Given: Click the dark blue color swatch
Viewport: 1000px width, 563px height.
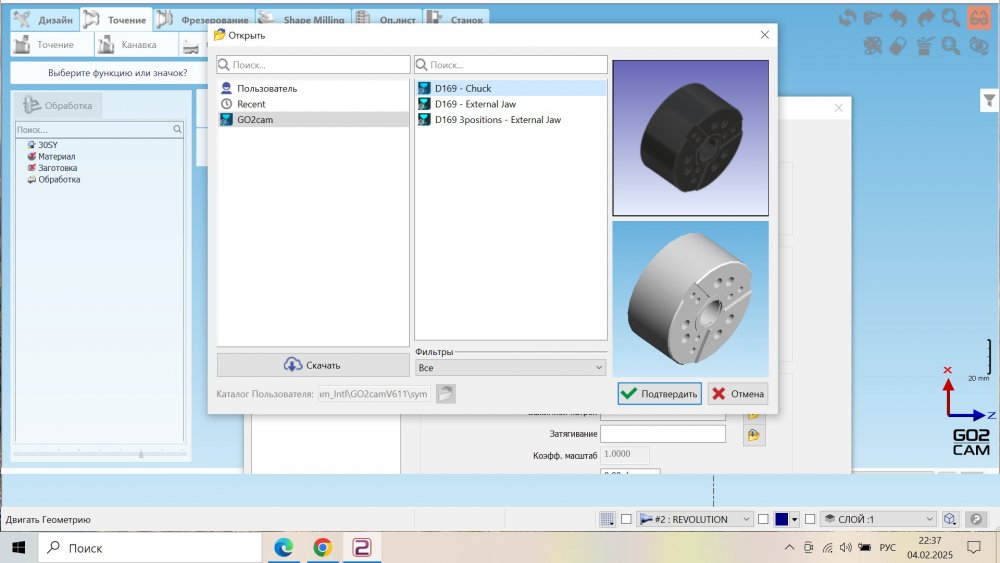Looking at the screenshot, I should 781,519.
